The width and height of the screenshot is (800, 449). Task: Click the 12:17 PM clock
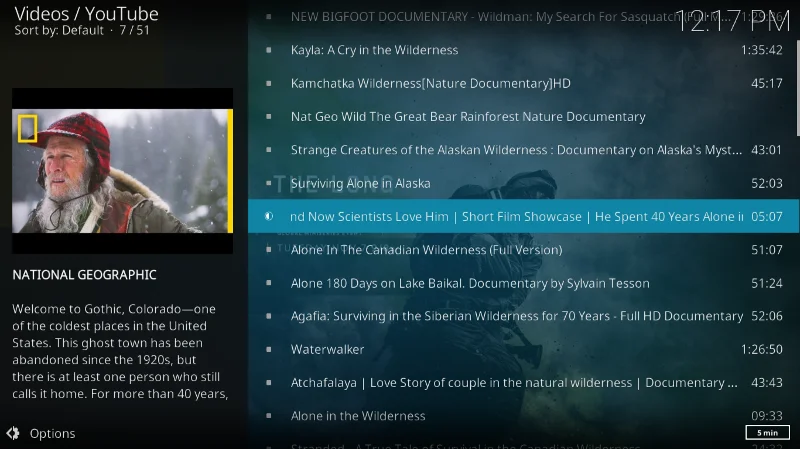(x=733, y=21)
